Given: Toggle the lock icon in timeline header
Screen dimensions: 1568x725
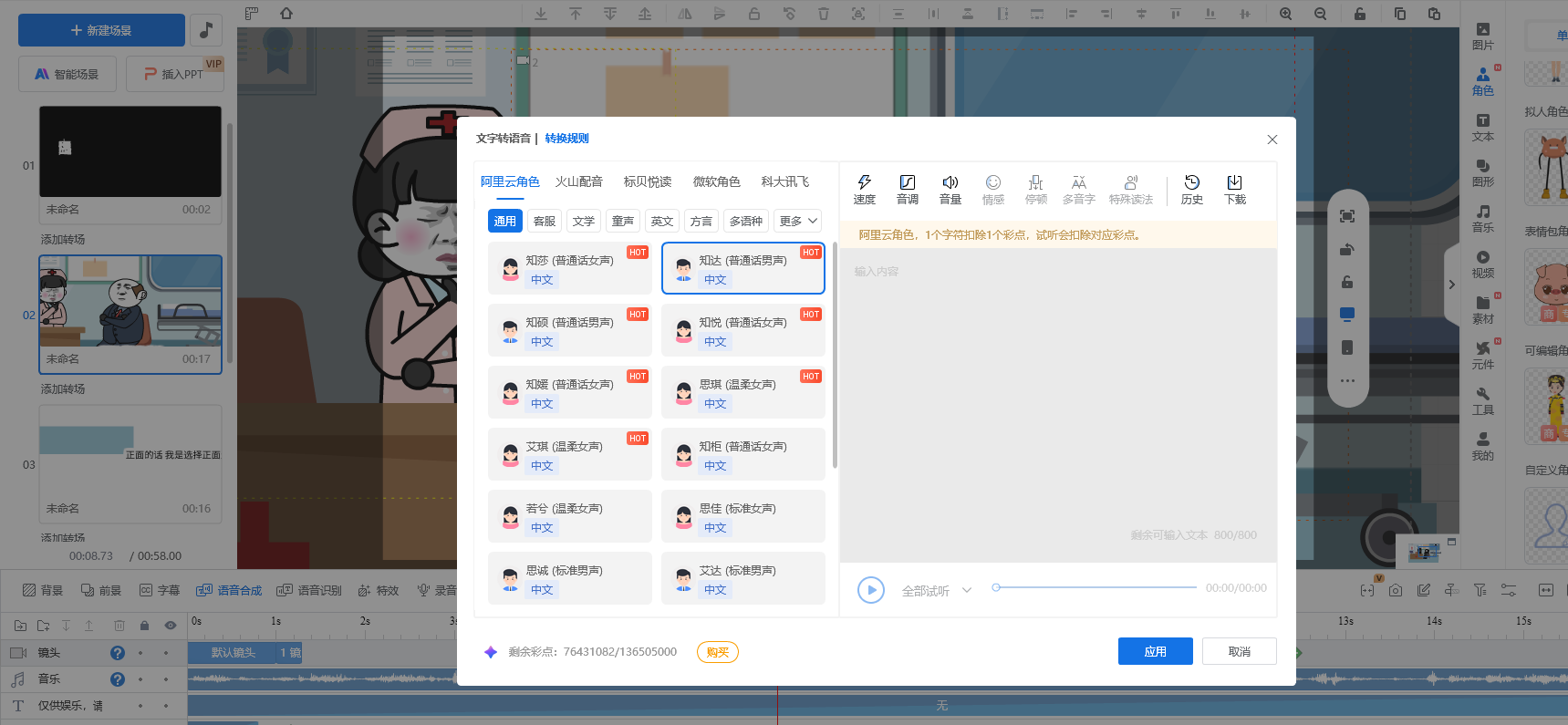Looking at the screenshot, I should point(144,626).
